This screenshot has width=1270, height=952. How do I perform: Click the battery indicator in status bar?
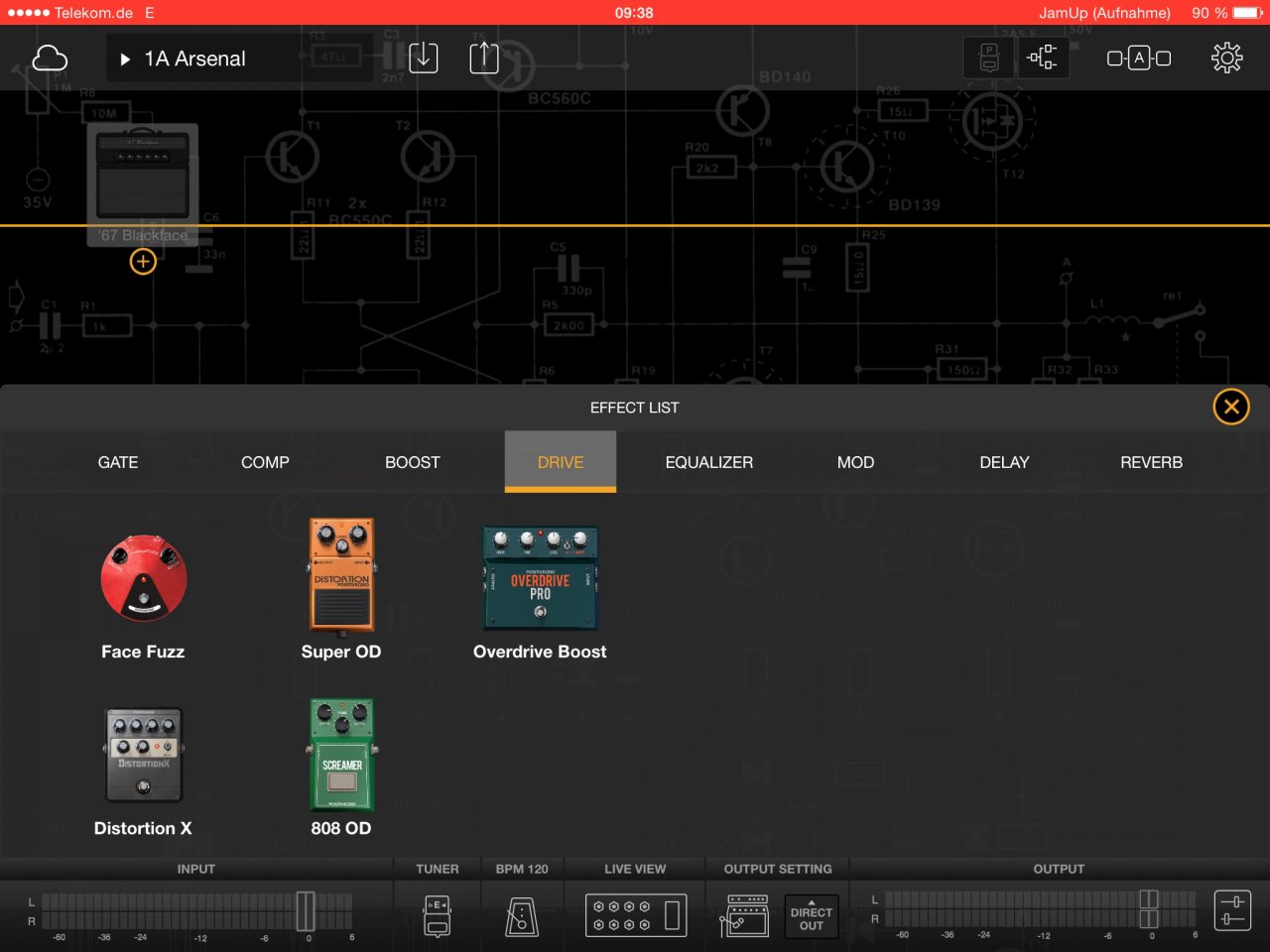pos(1248,13)
